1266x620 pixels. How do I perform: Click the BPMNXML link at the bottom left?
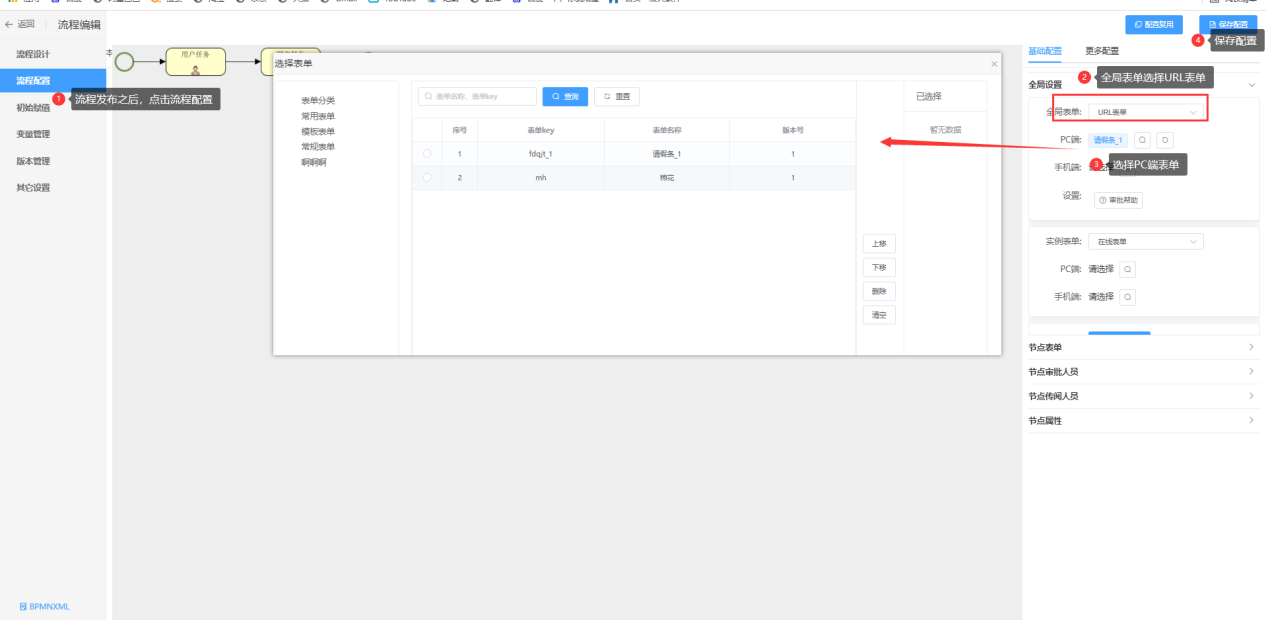coord(44,606)
